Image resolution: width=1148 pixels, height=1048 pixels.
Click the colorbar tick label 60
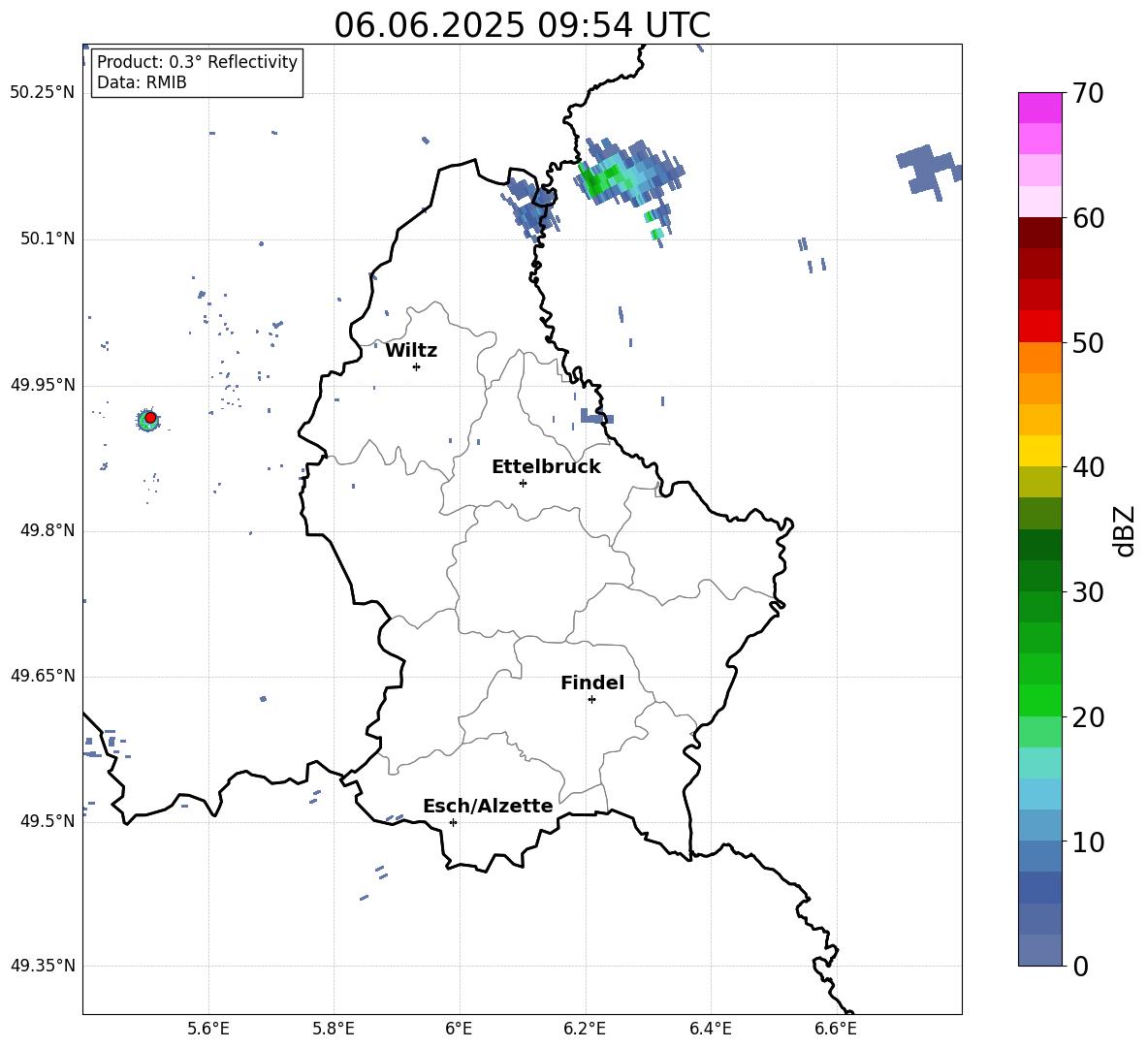1088,218
